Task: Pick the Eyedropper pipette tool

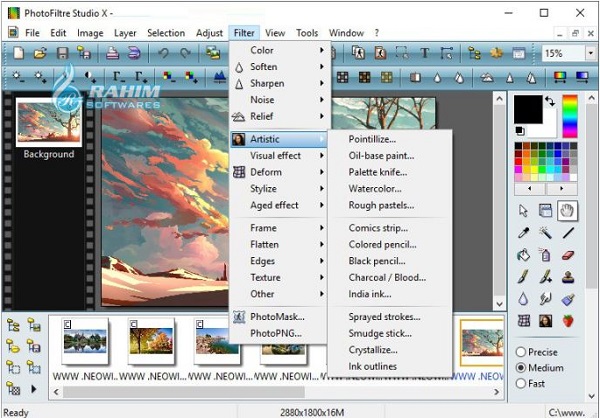Action: [x=524, y=233]
